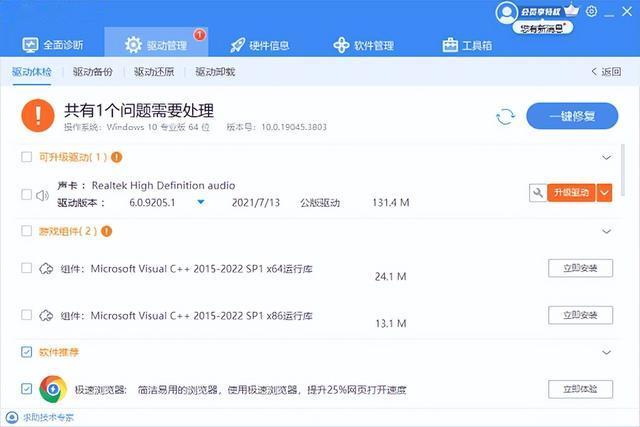640x427 pixels.
Task: Open the settings gear icon
Action: (x=591, y=11)
